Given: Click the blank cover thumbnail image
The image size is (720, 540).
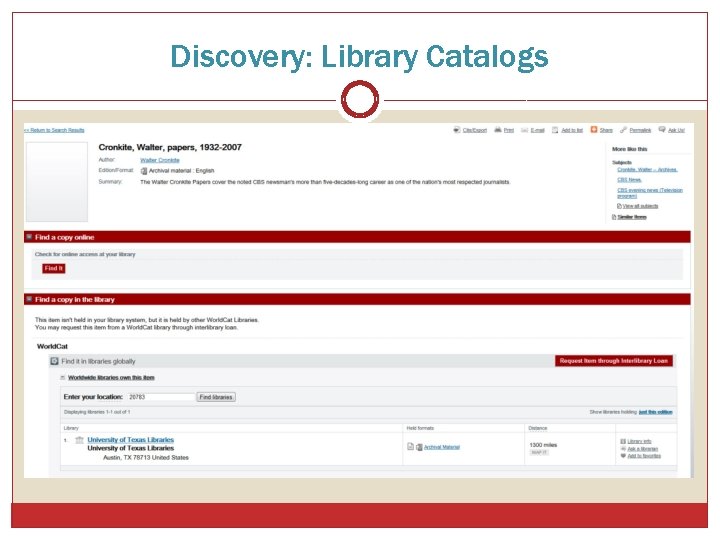Looking at the screenshot, I should pos(57,182).
